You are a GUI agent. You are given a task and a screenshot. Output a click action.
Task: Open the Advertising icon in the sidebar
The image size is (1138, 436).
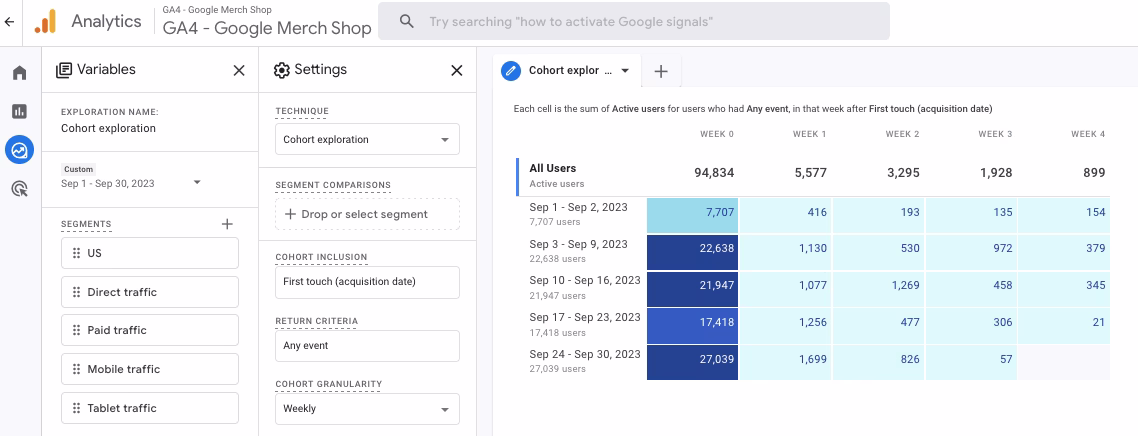[20, 189]
